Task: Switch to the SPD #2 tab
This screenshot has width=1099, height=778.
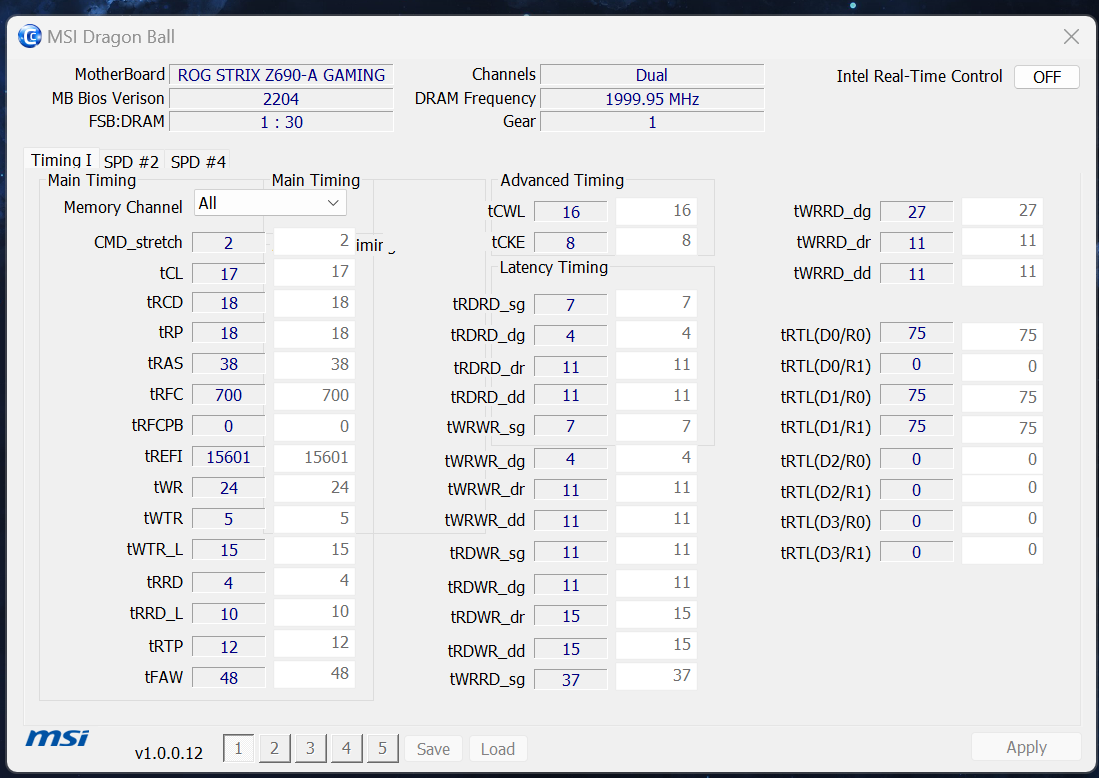Action: (x=131, y=162)
